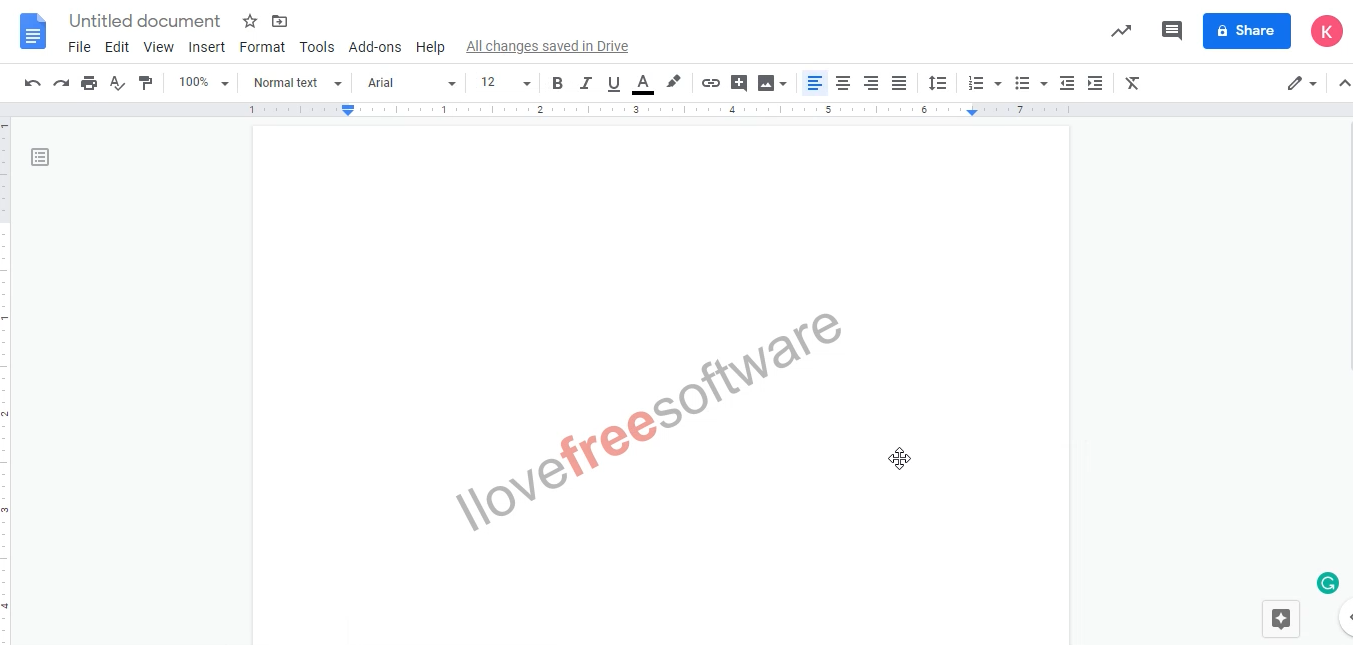Decrease paragraph indent
This screenshot has width=1353, height=645.
click(1067, 83)
